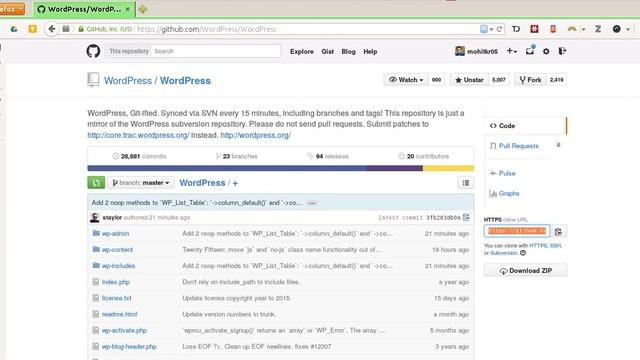Open the Gist menu item
Image resolution: width=640 pixels, height=360 pixels.
coord(327,51)
